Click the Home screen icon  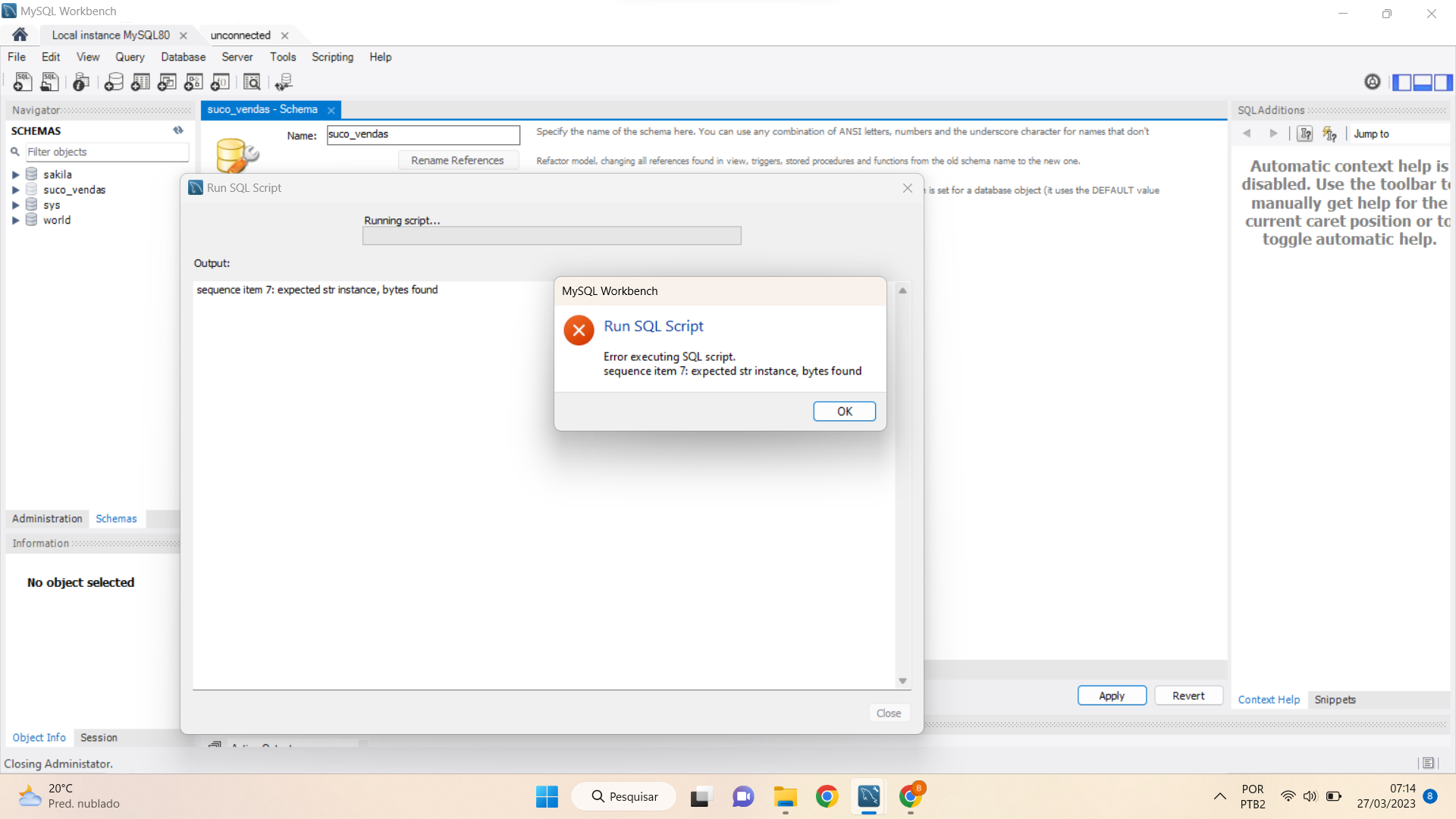click(20, 35)
